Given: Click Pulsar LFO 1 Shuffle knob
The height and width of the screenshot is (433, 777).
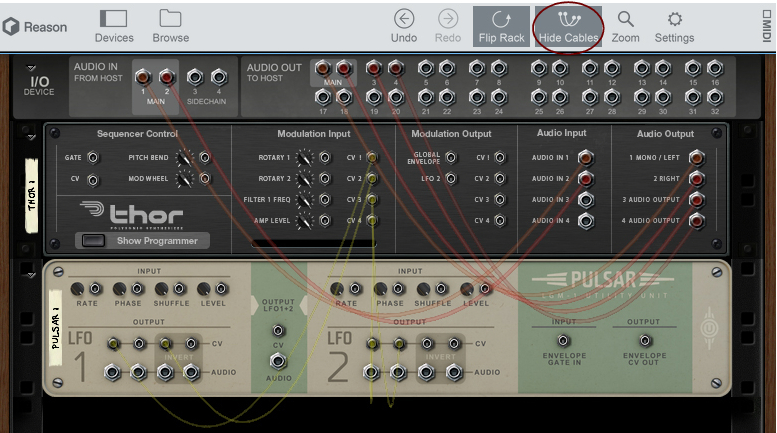Looking at the screenshot, I should coord(162,288).
